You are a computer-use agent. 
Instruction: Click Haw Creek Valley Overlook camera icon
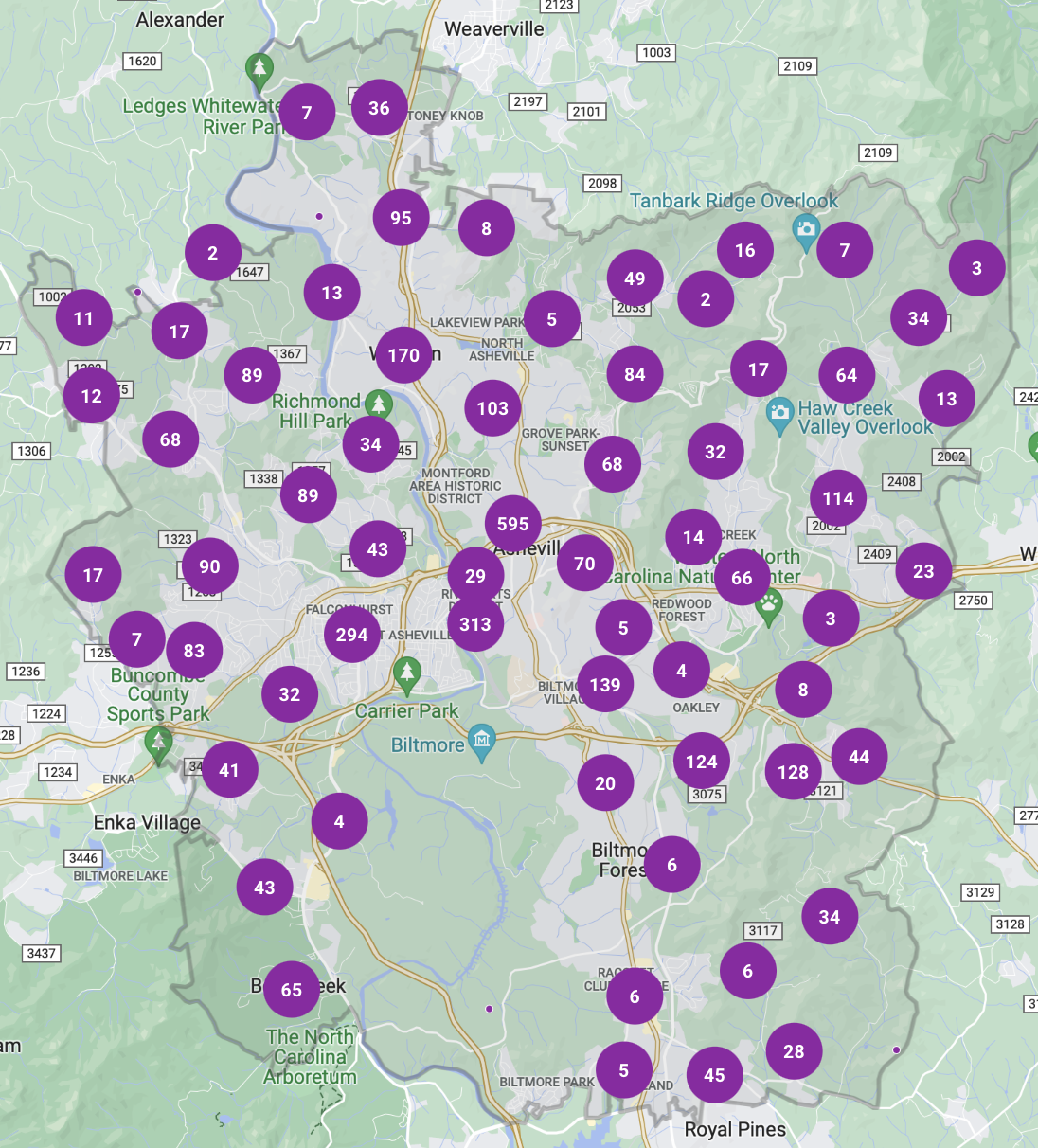[x=779, y=414]
